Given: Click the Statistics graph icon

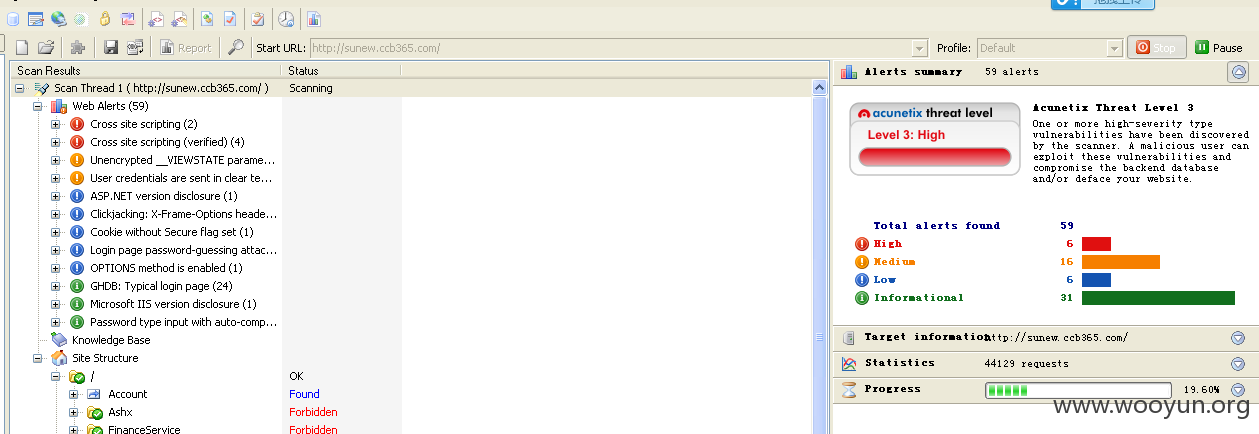Looking at the screenshot, I should click(x=849, y=364).
